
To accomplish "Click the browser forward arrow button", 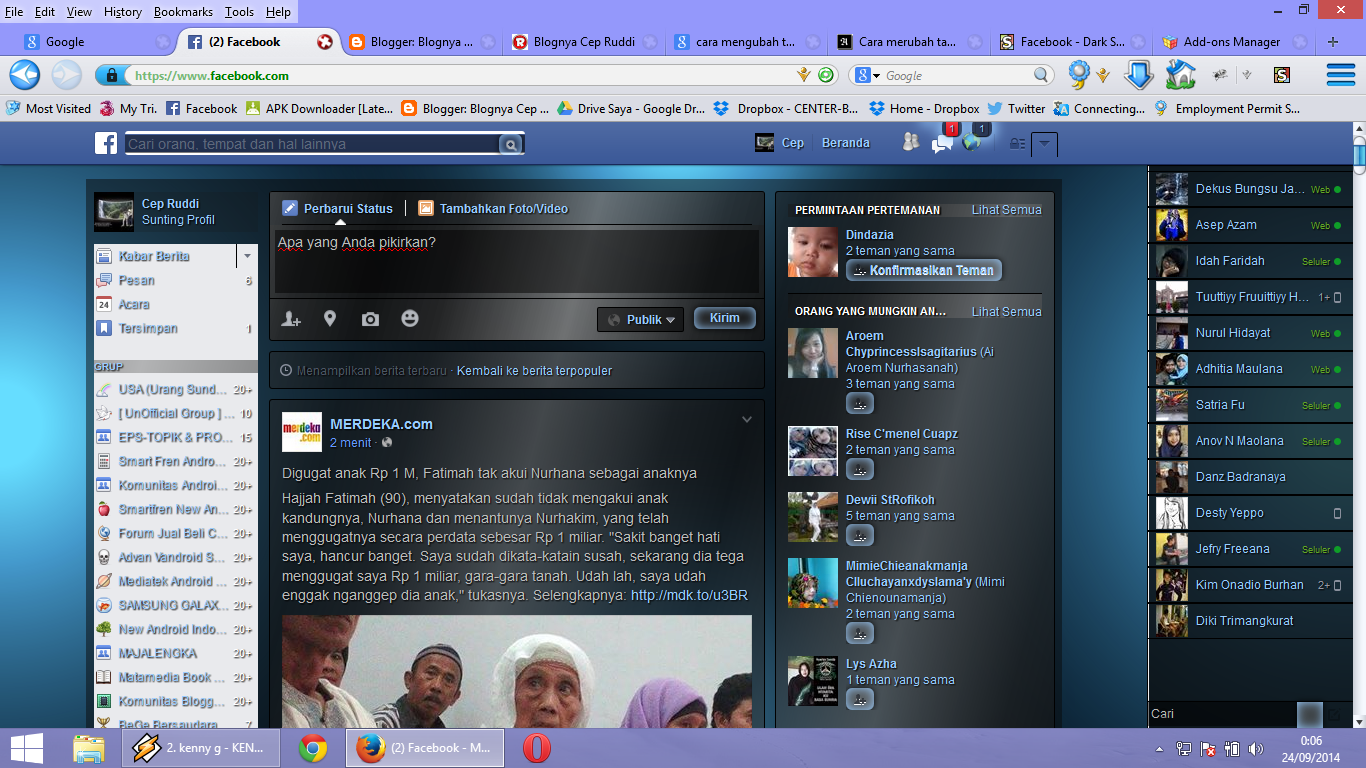I will pos(66,75).
